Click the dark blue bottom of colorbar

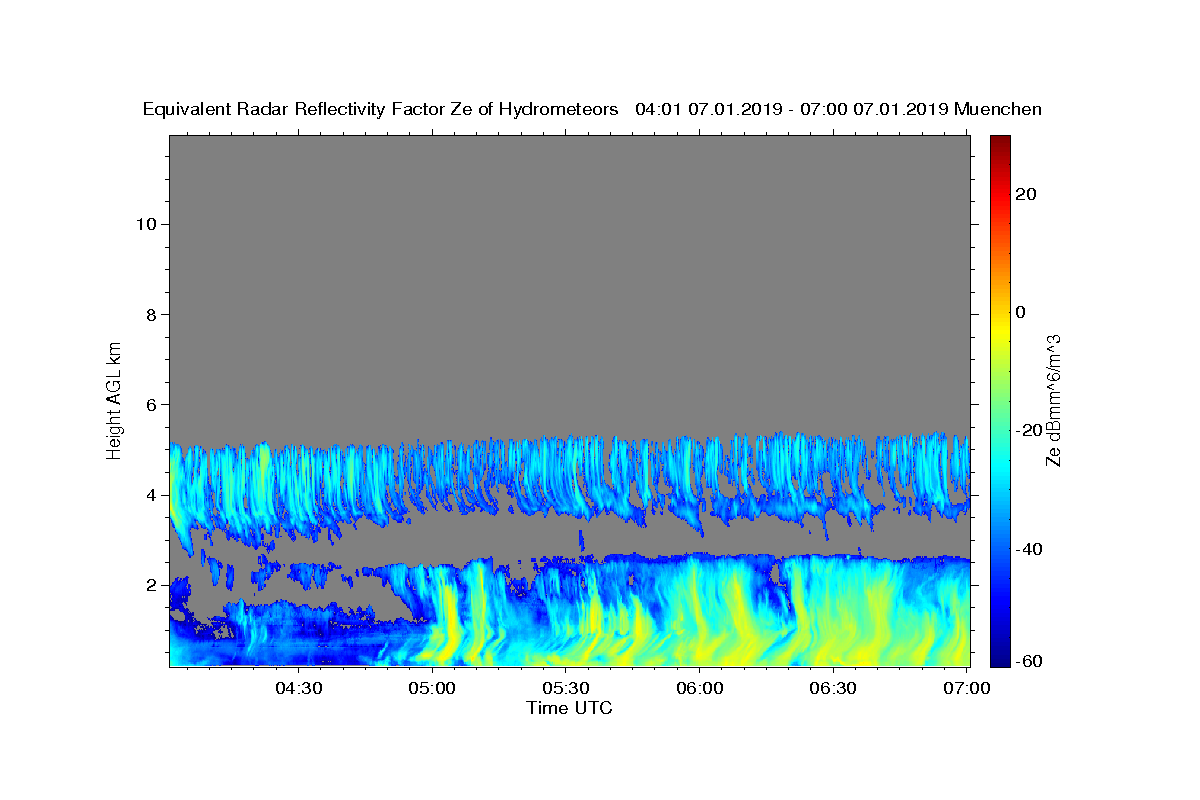coord(1001,658)
